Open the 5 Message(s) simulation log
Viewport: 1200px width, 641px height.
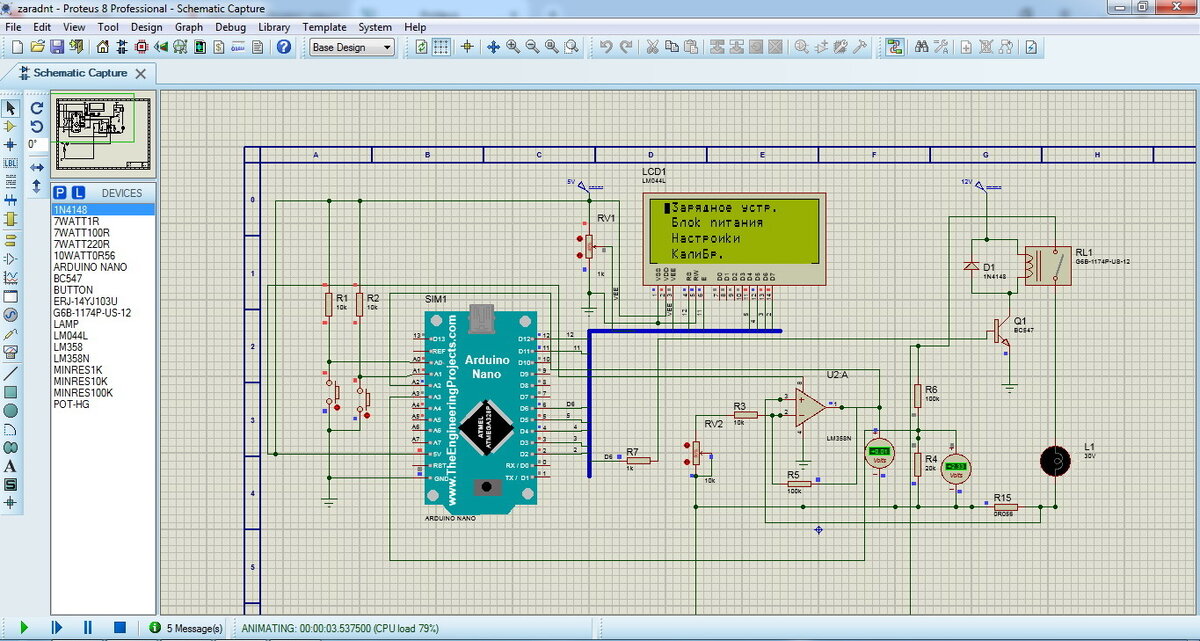[186, 628]
